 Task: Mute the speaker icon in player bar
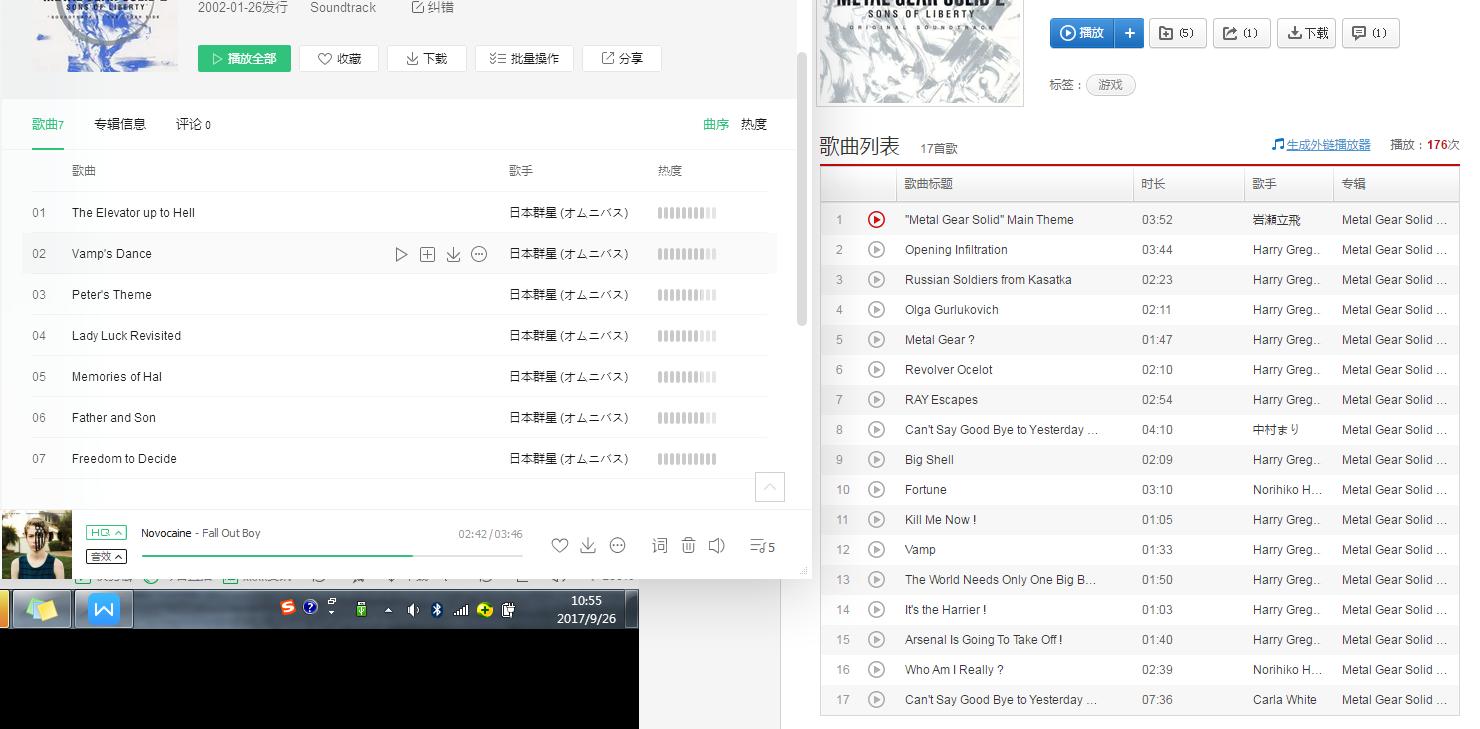tap(717, 545)
